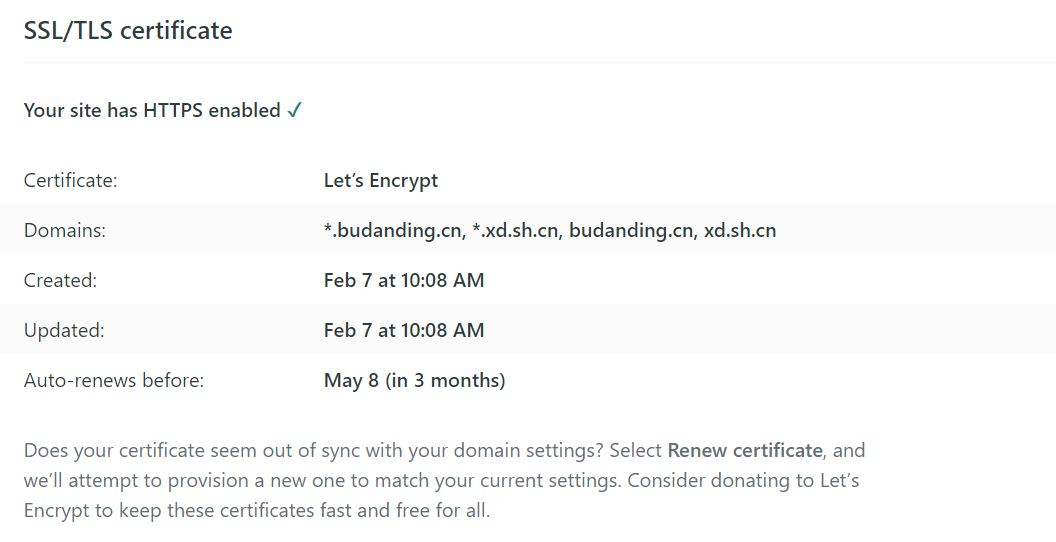Click the bold Renew certificate text
This screenshot has height=542, width=1056.
[745, 450]
